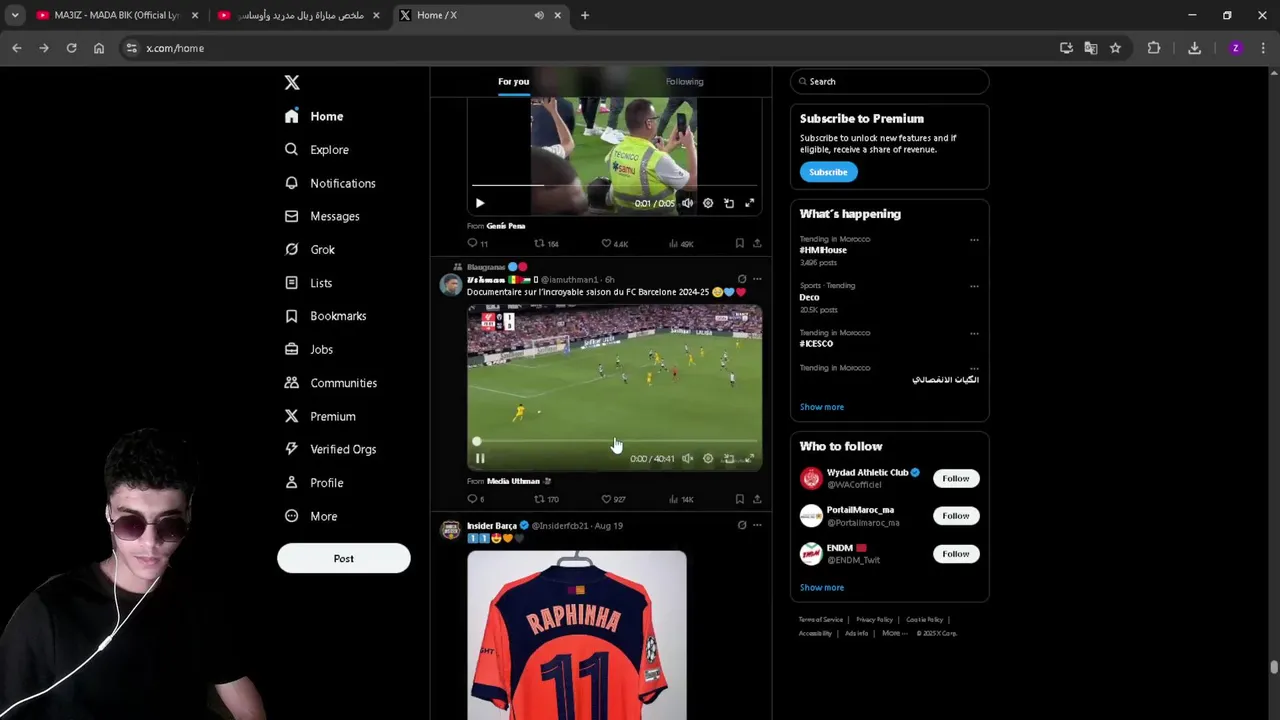
Task: Bookmark the Genis Pena video post
Action: pyautogui.click(x=739, y=243)
